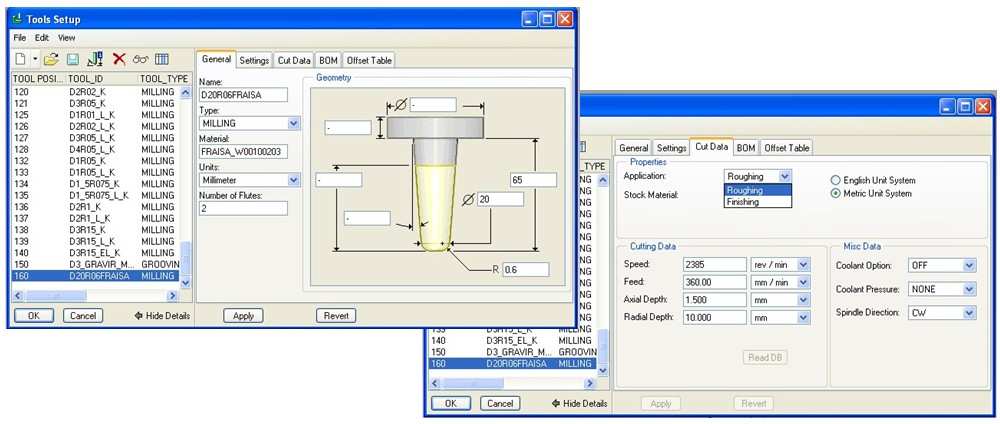Click Apply in the Tools Setup window

(x=244, y=316)
